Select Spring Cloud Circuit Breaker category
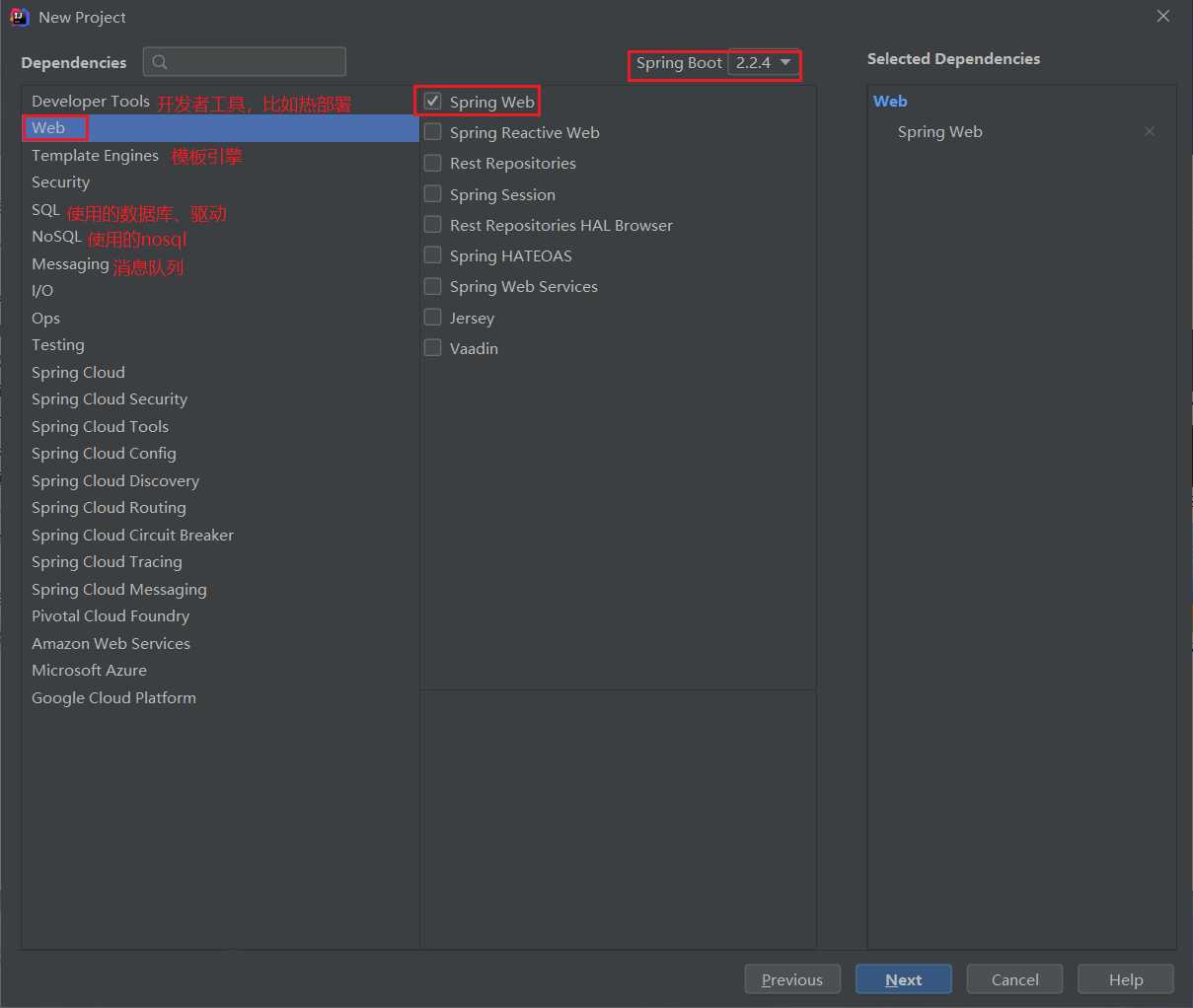Screen dimensions: 1193x1008 coord(221,536)
